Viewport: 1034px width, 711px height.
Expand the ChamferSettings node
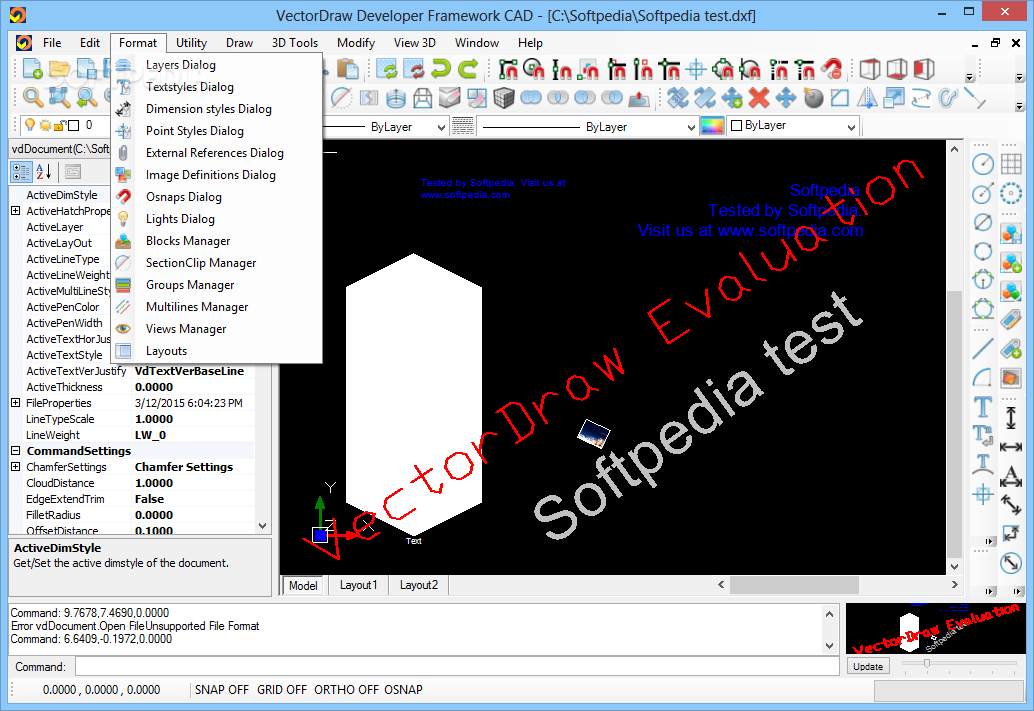(15, 467)
